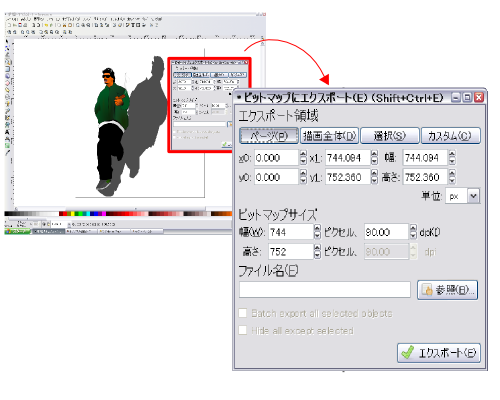Click the y0 value field showing 0.000
Screen dimensions: 500x400
[x=277, y=177]
